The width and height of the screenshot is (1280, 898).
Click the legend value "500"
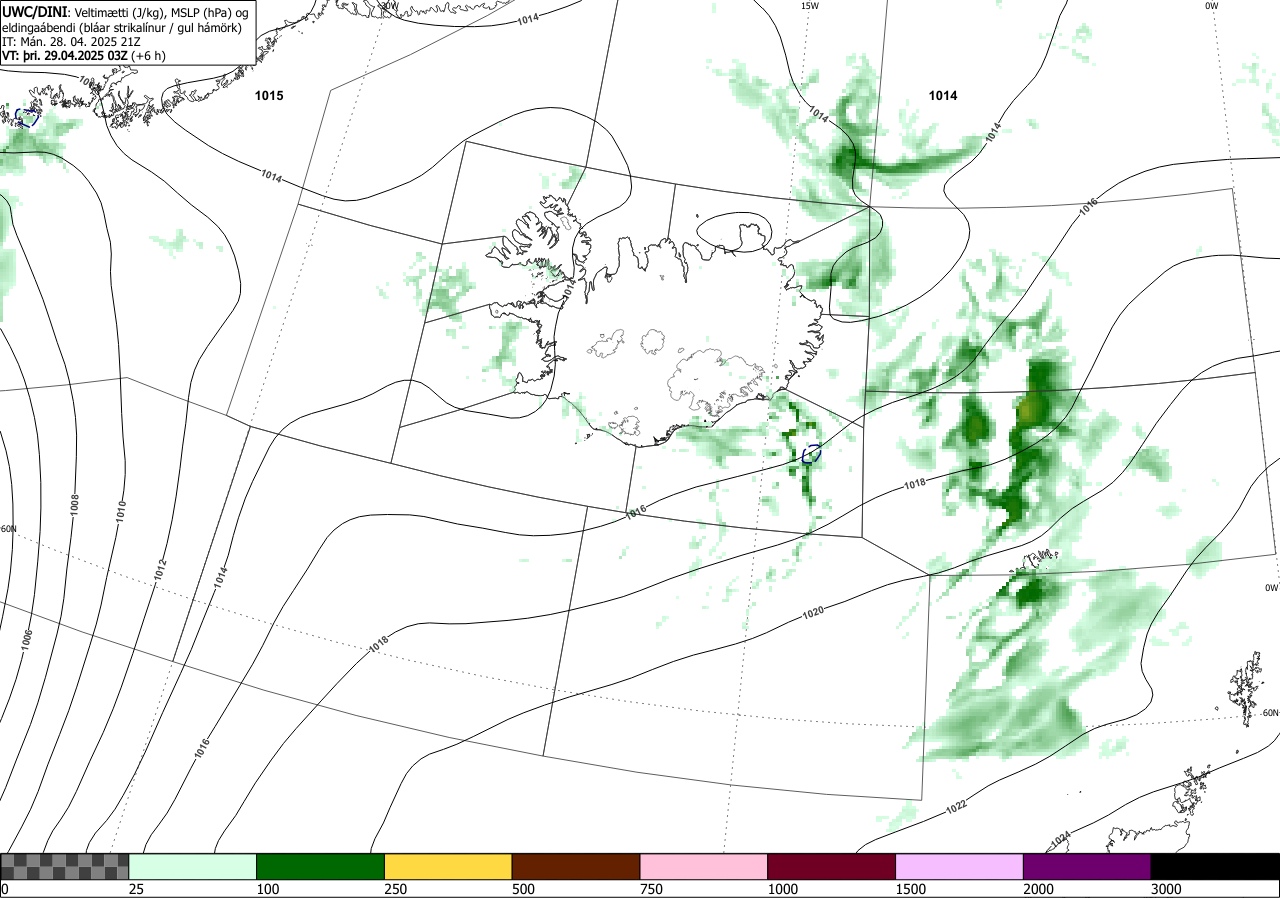(524, 889)
